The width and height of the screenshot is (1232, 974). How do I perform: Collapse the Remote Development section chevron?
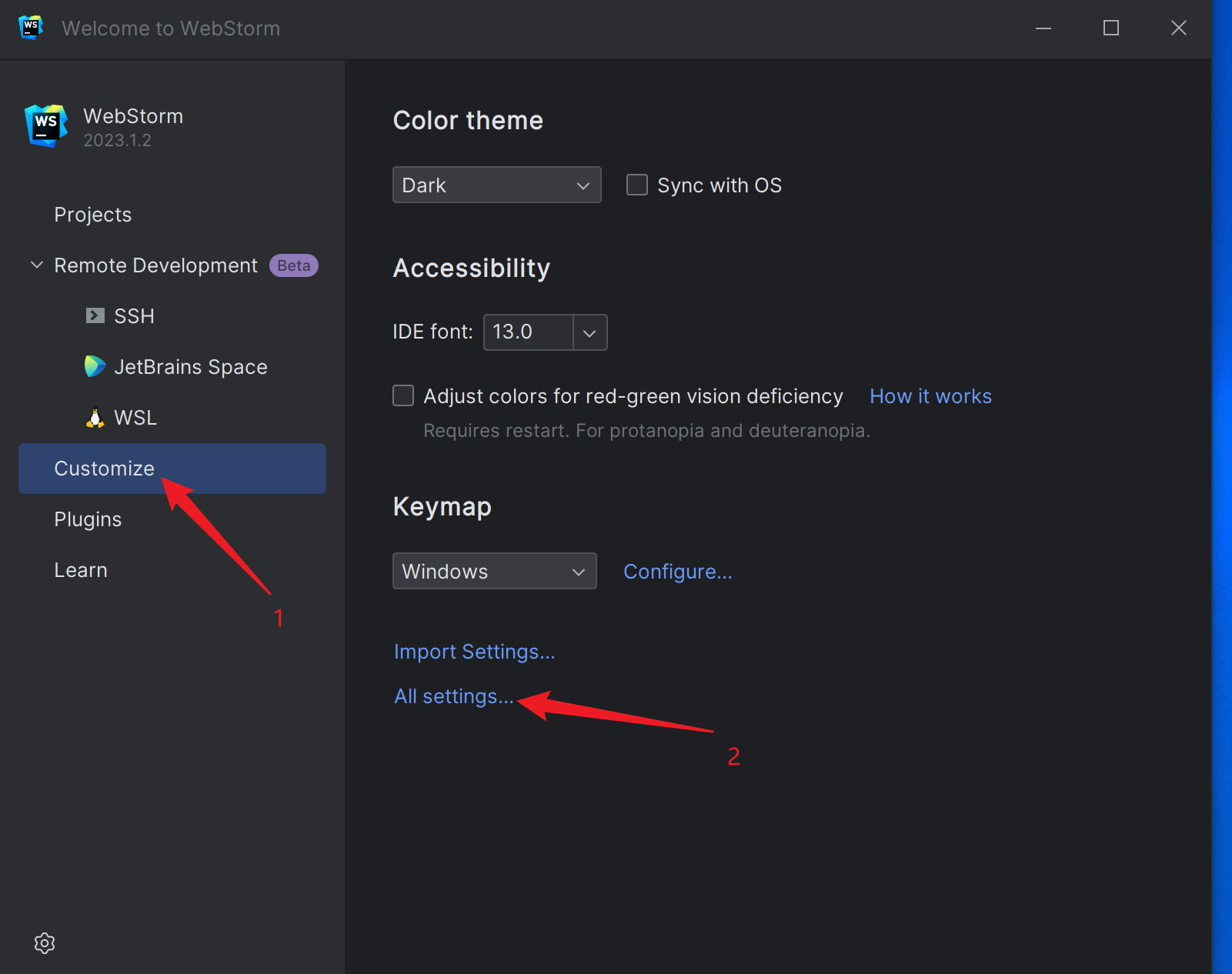tap(37, 265)
